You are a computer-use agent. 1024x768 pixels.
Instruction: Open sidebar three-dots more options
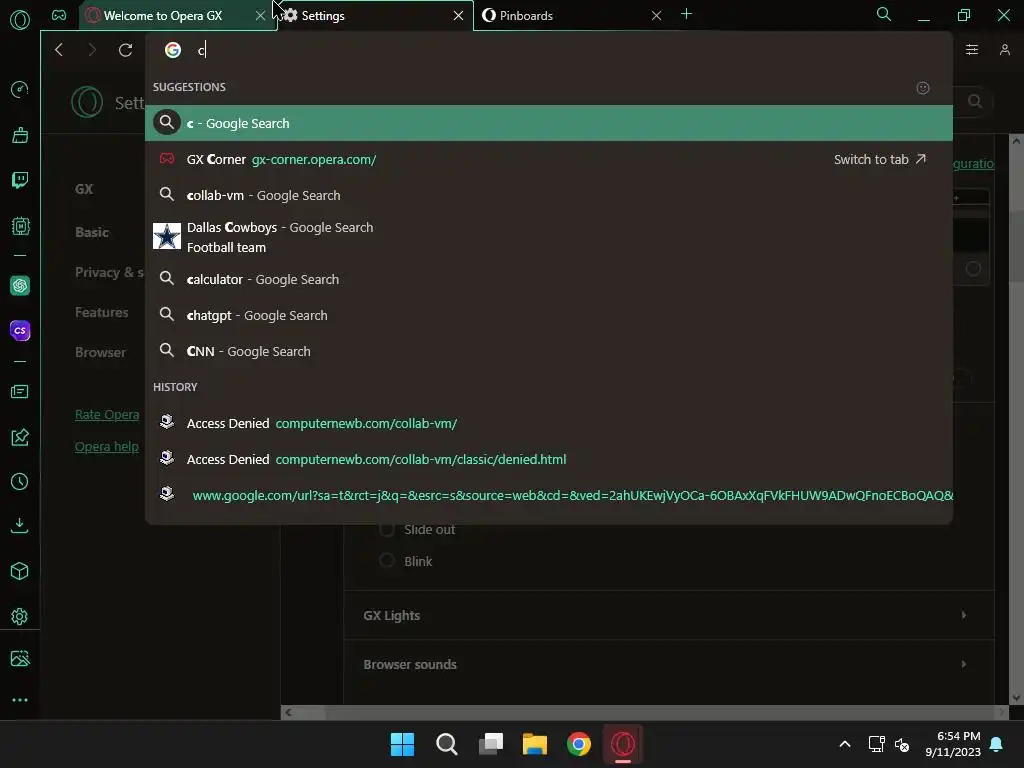20,700
